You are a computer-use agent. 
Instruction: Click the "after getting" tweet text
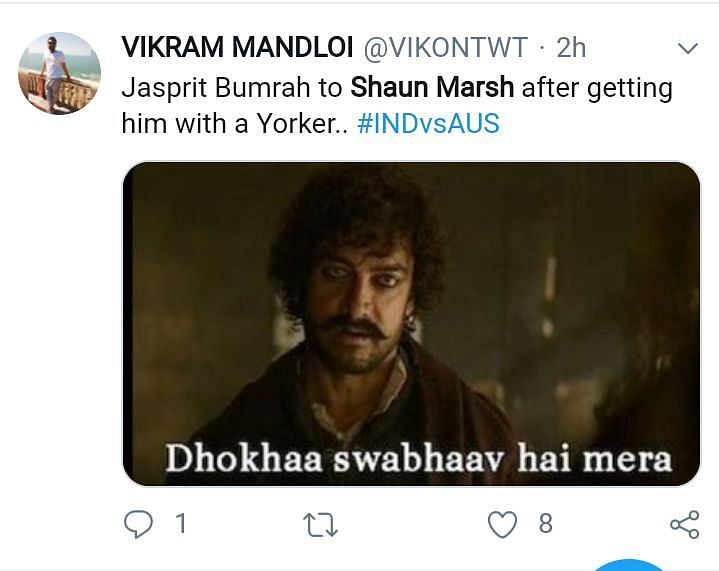(597, 87)
